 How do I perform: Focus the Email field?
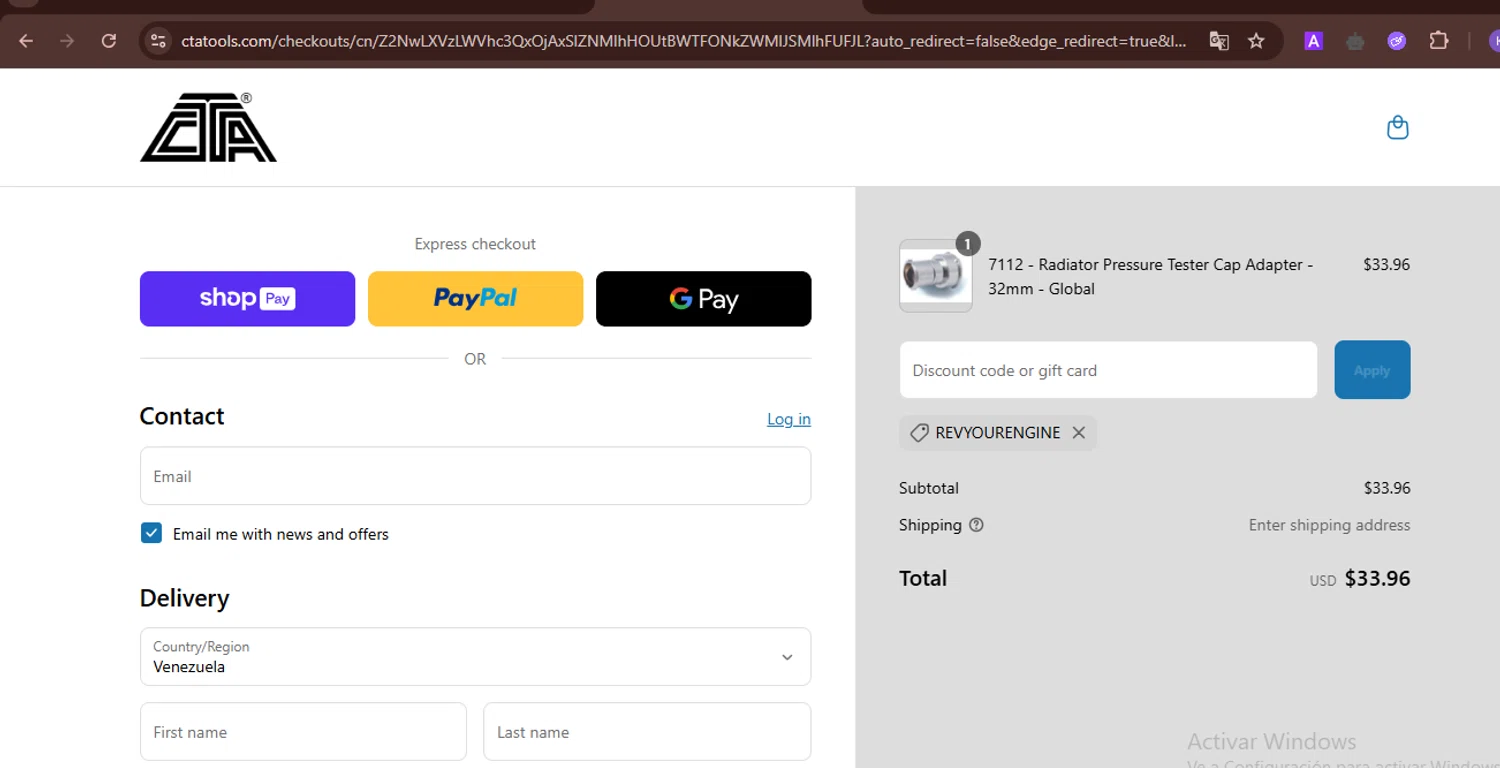pyautogui.click(x=475, y=476)
